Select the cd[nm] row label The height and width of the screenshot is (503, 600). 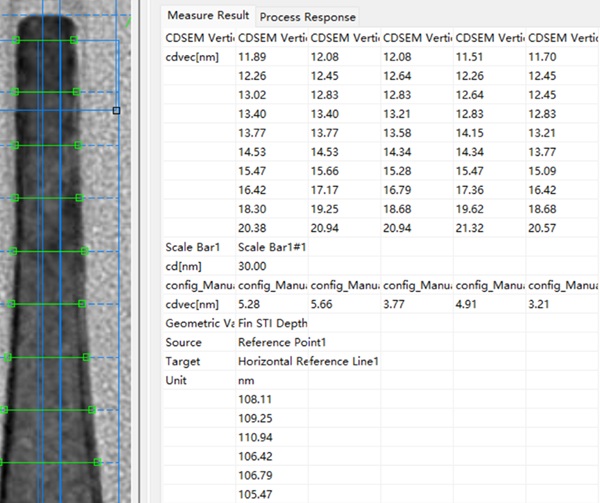click(183, 266)
